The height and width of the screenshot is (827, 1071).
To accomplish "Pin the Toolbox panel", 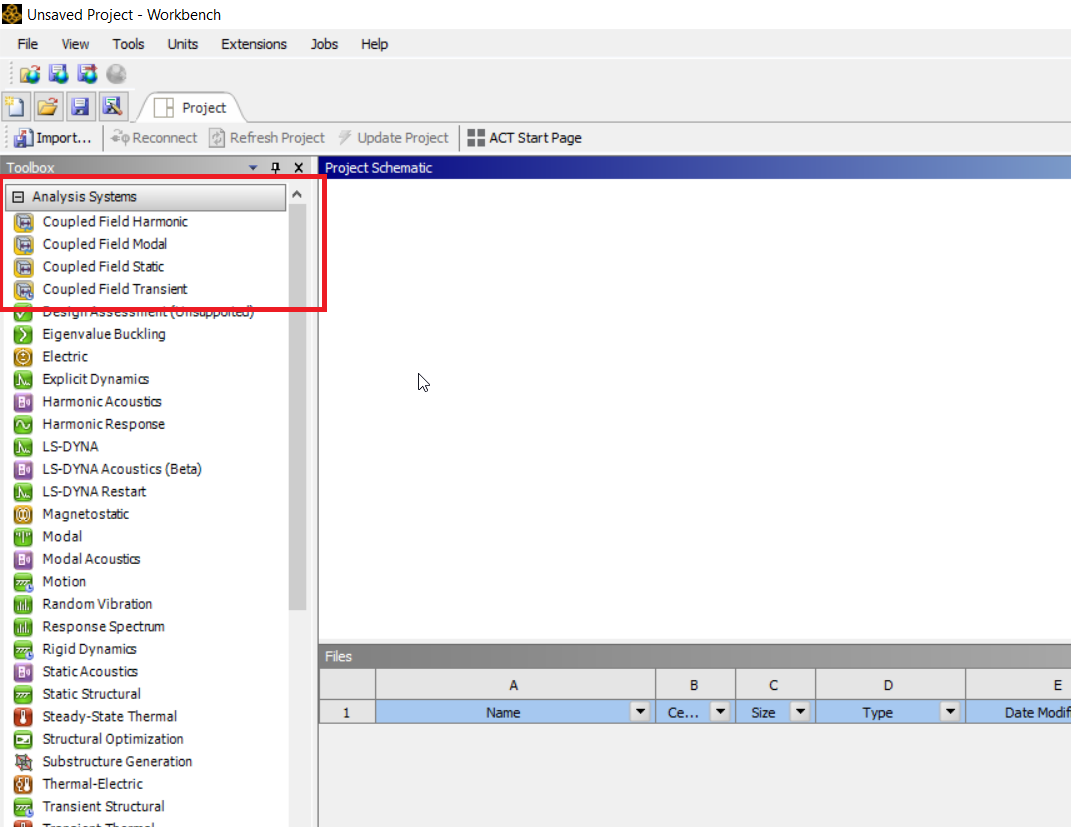I will 275,167.
